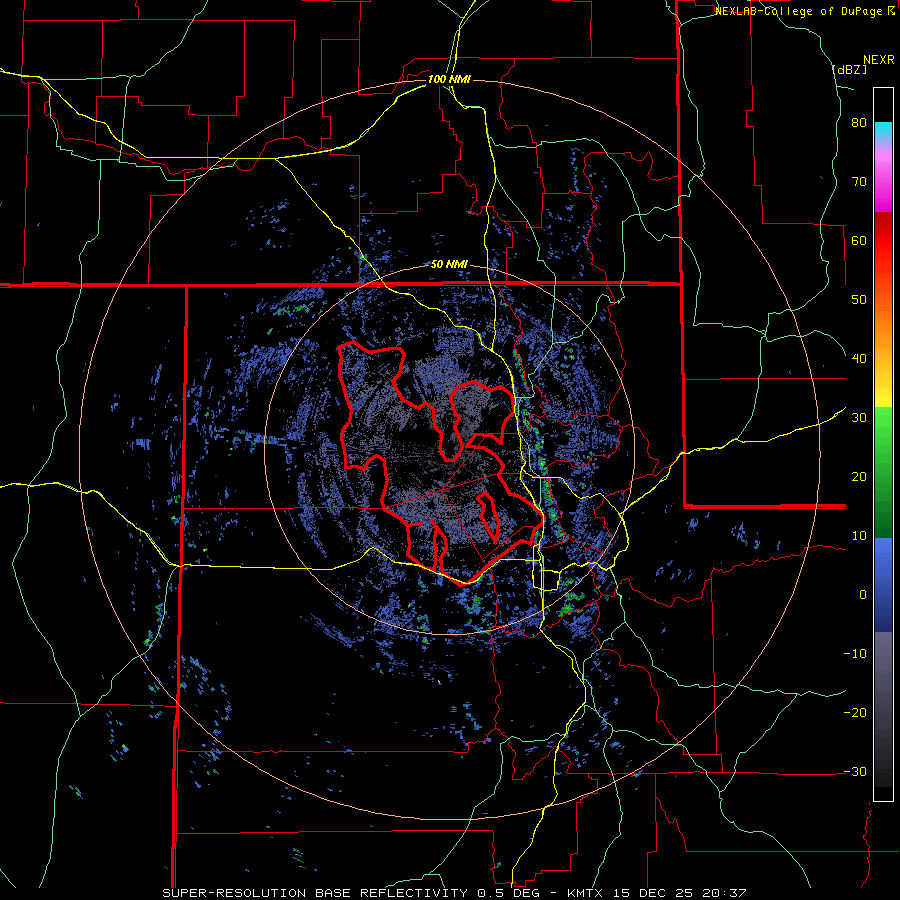The width and height of the screenshot is (900, 900).
Task: Click the cyan segment of the color bar
Action: (x=883, y=130)
